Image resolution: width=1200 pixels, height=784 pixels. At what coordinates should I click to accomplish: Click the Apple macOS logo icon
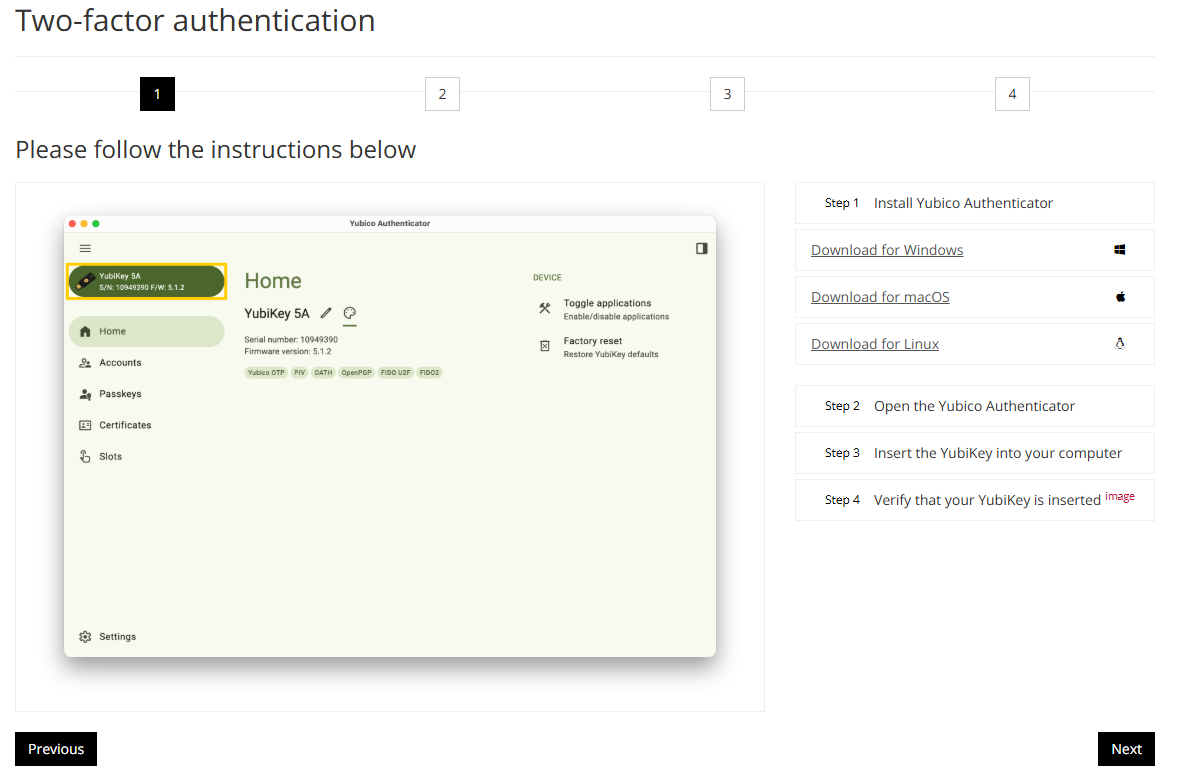[1120, 297]
